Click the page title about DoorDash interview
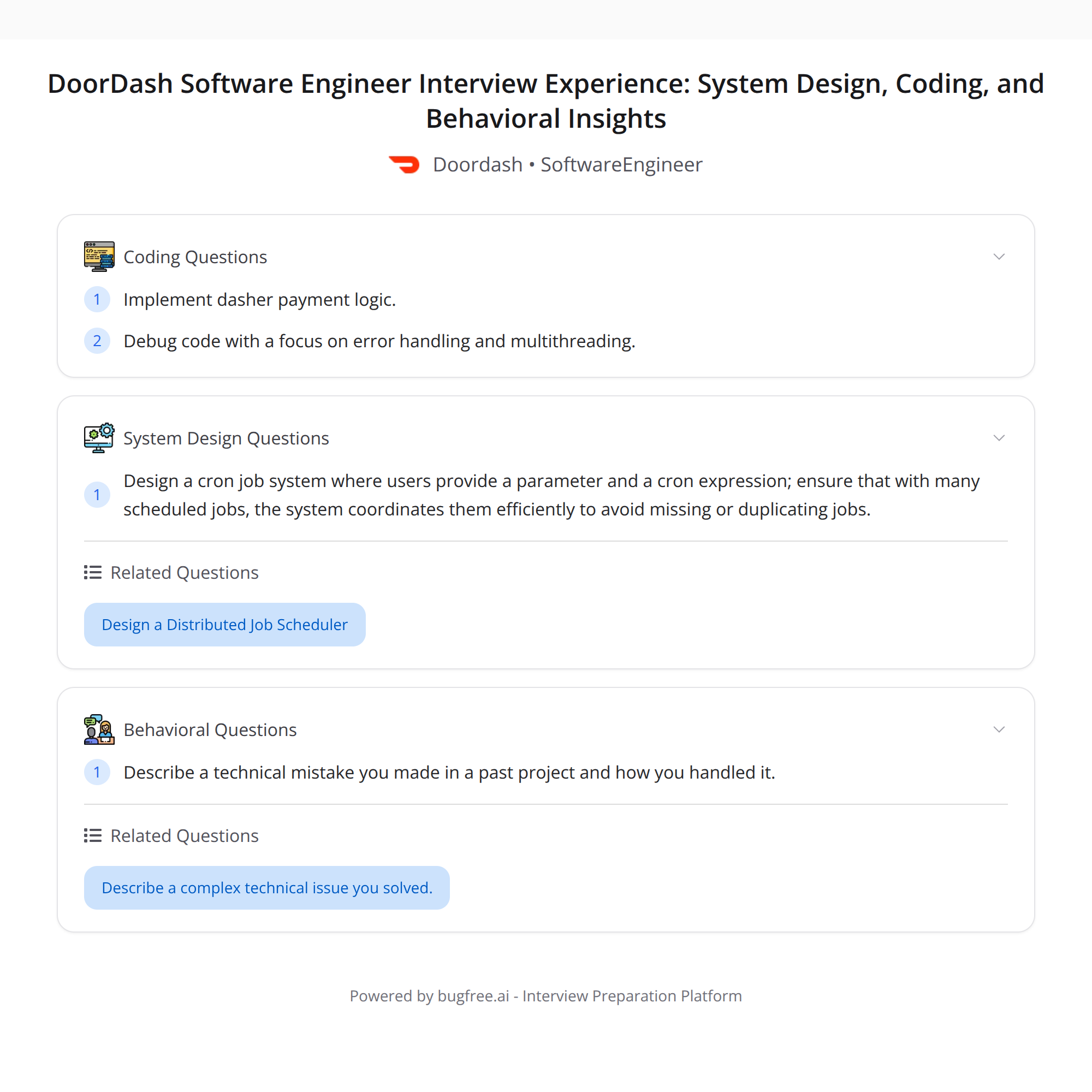The width and height of the screenshot is (1092, 1092). coord(546,100)
